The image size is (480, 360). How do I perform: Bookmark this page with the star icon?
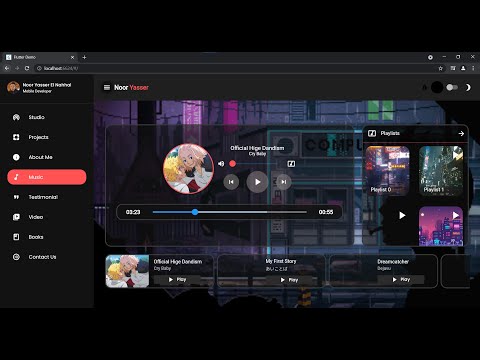click(440, 68)
